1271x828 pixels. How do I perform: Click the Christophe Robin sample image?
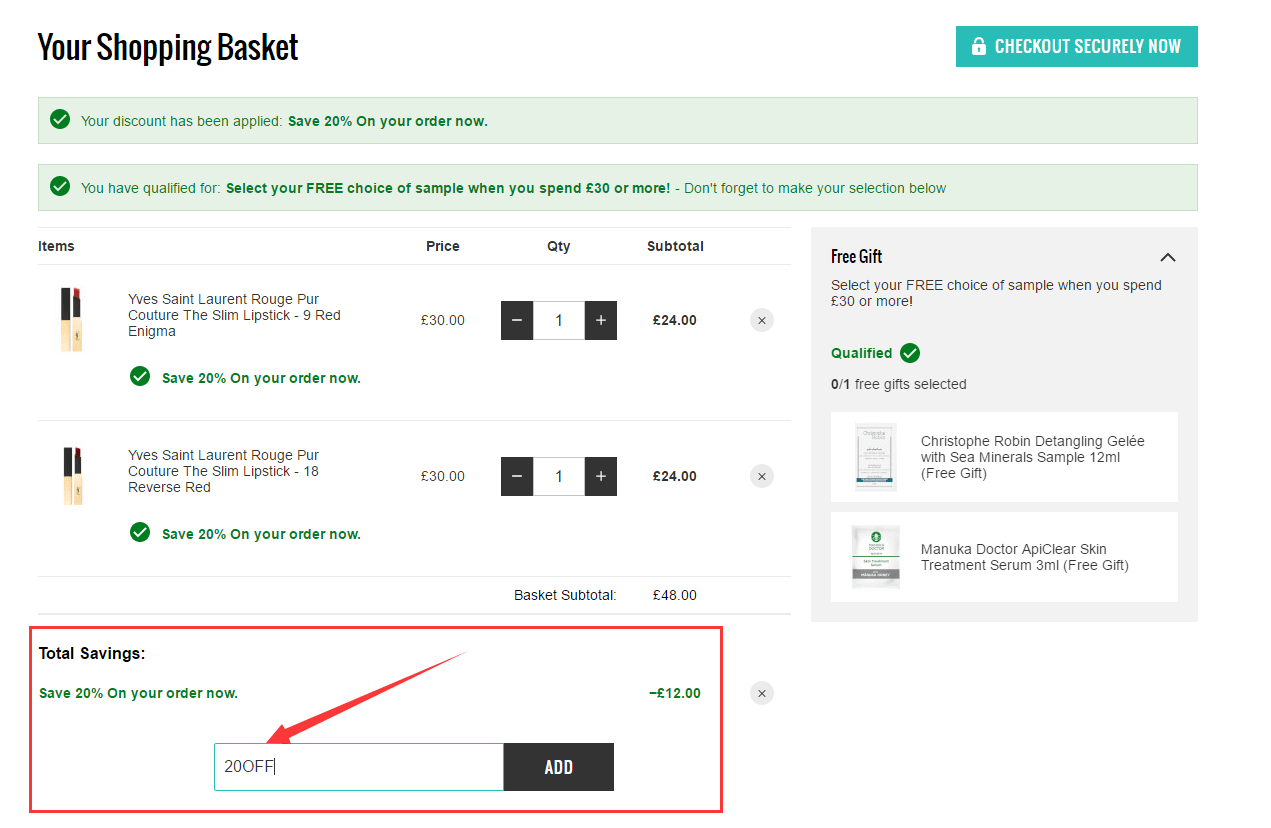click(876, 457)
